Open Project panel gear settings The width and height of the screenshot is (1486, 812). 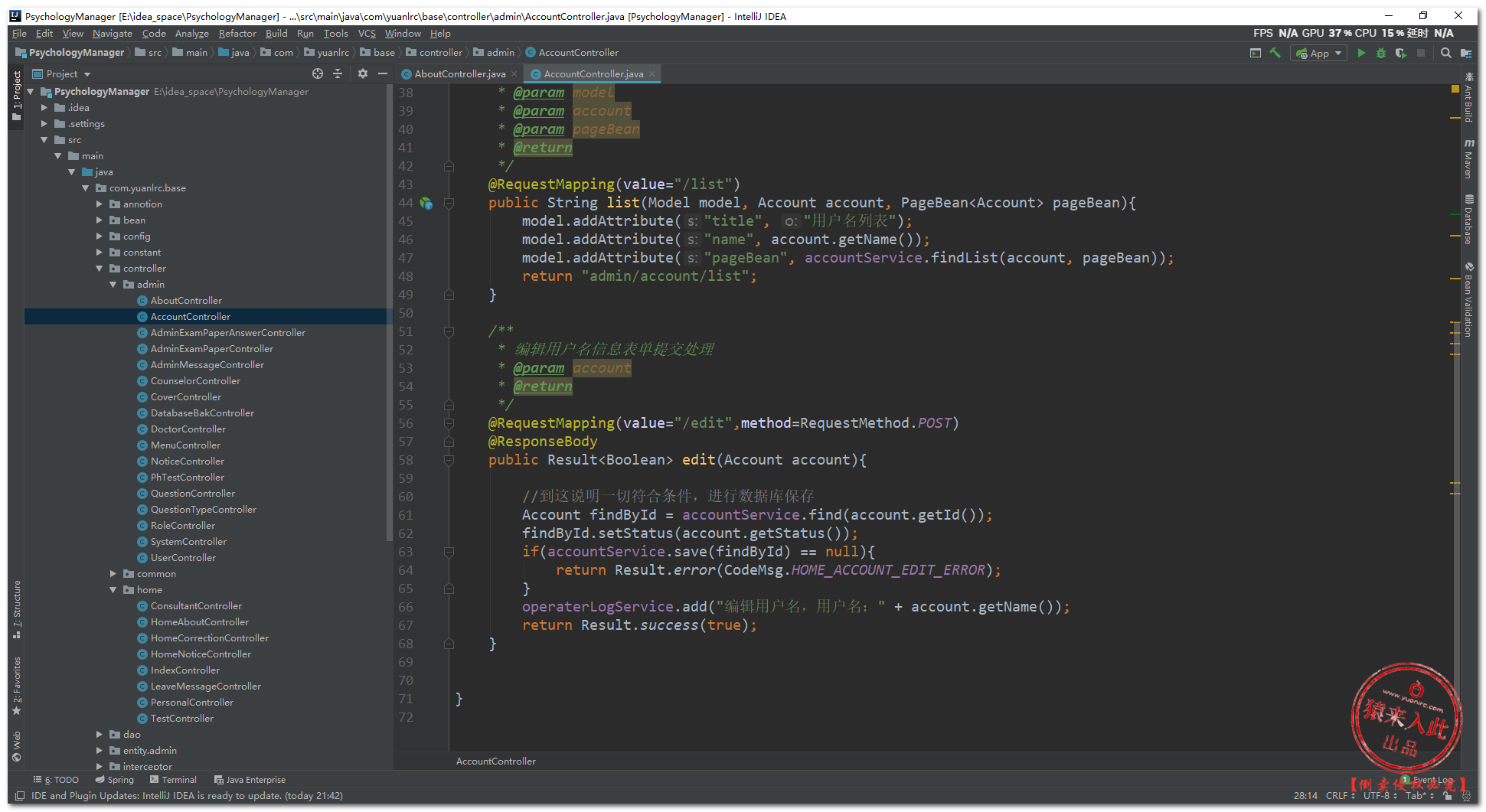tap(362, 73)
